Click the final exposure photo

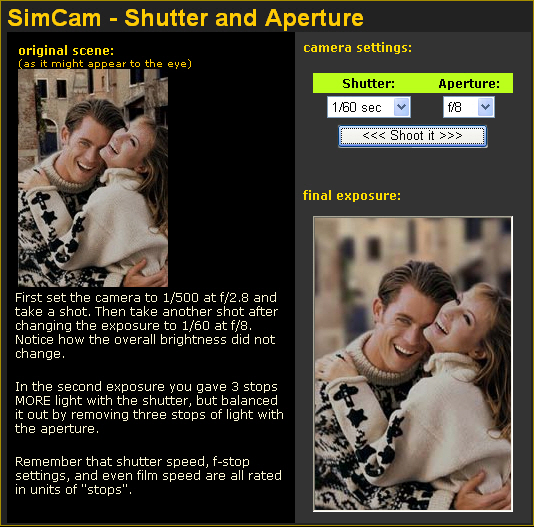pyautogui.click(x=413, y=364)
